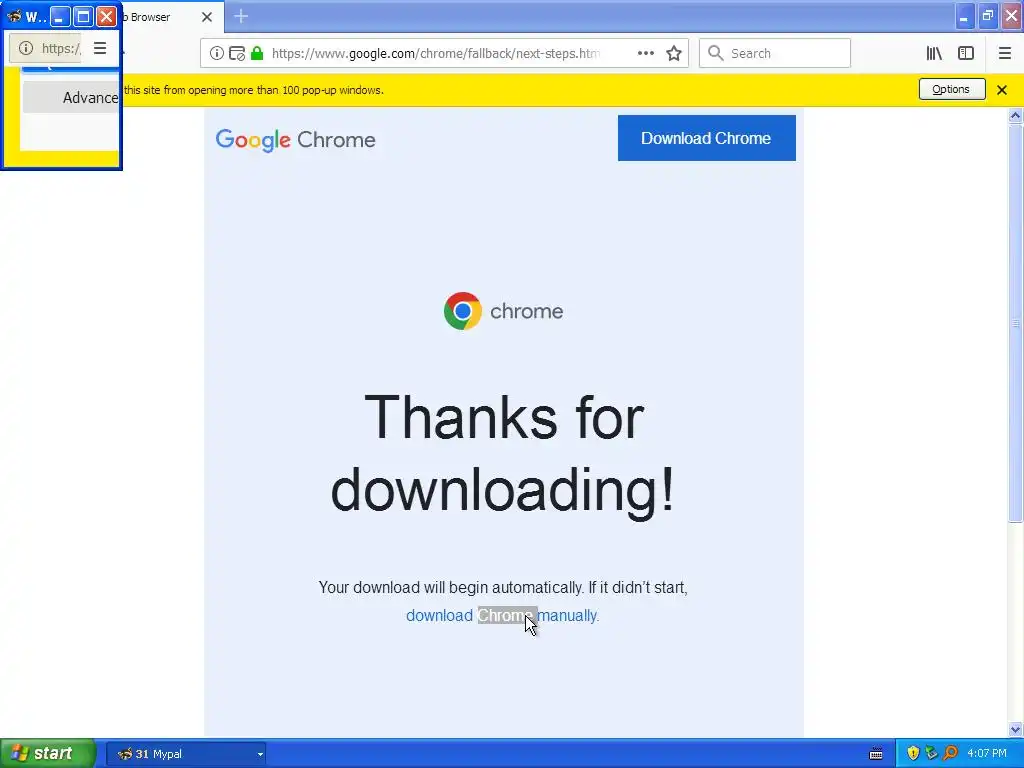
Task: Open Options on pop-up blocked bar
Action: coord(952,89)
